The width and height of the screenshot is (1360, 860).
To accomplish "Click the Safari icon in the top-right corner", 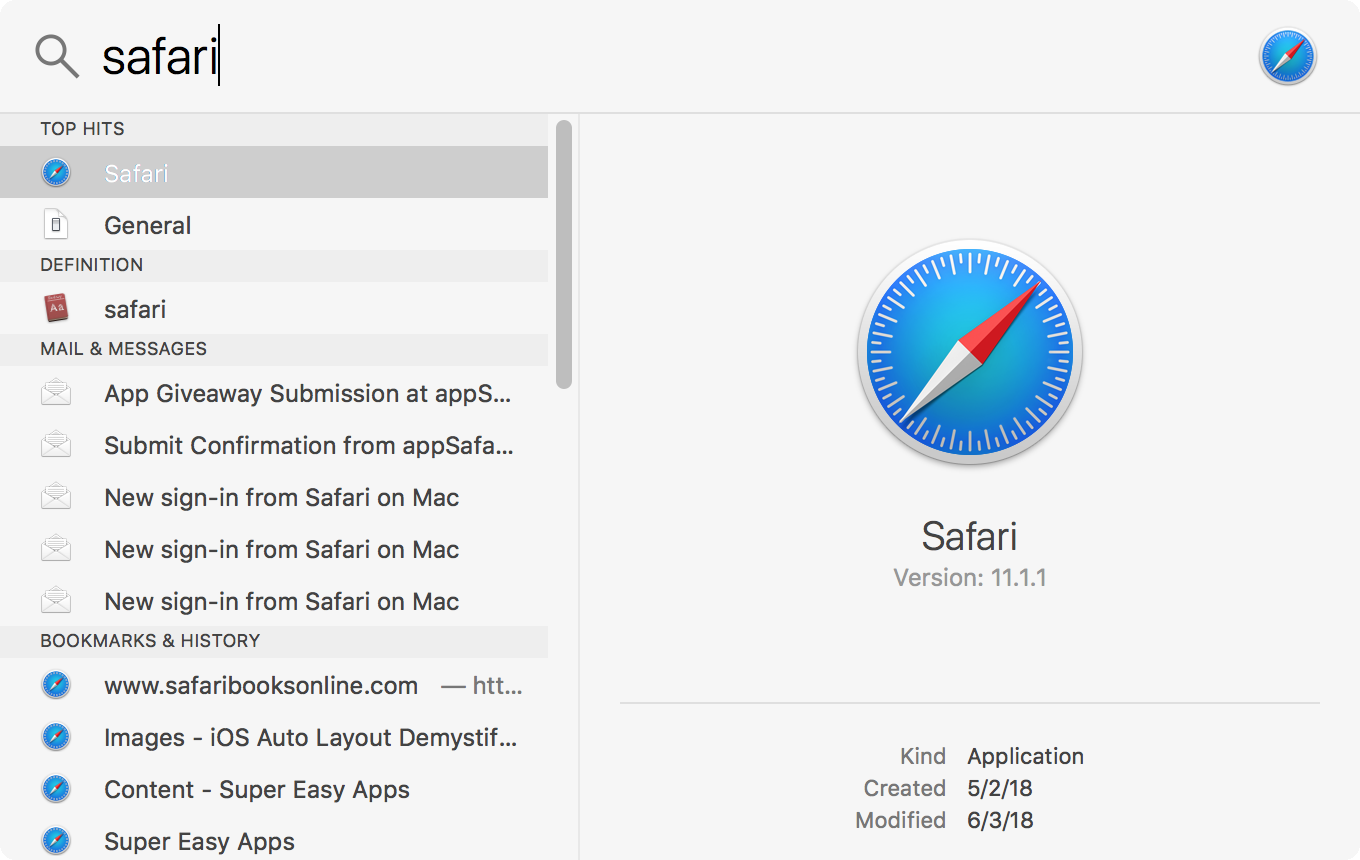I will point(1287,56).
